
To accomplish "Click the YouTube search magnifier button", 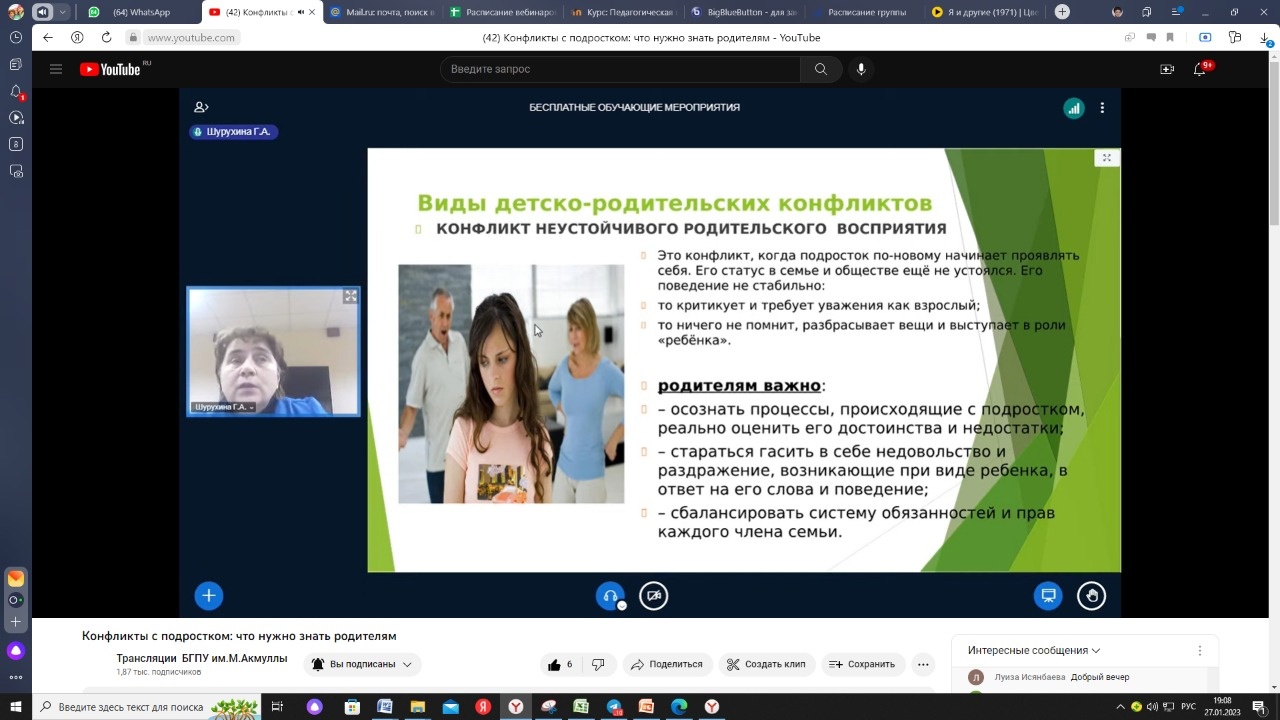I will 820,69.
